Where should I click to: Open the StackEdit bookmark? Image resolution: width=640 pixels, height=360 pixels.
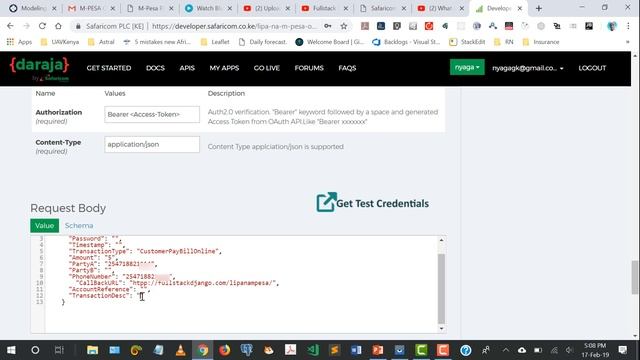(x=467, y=42)
